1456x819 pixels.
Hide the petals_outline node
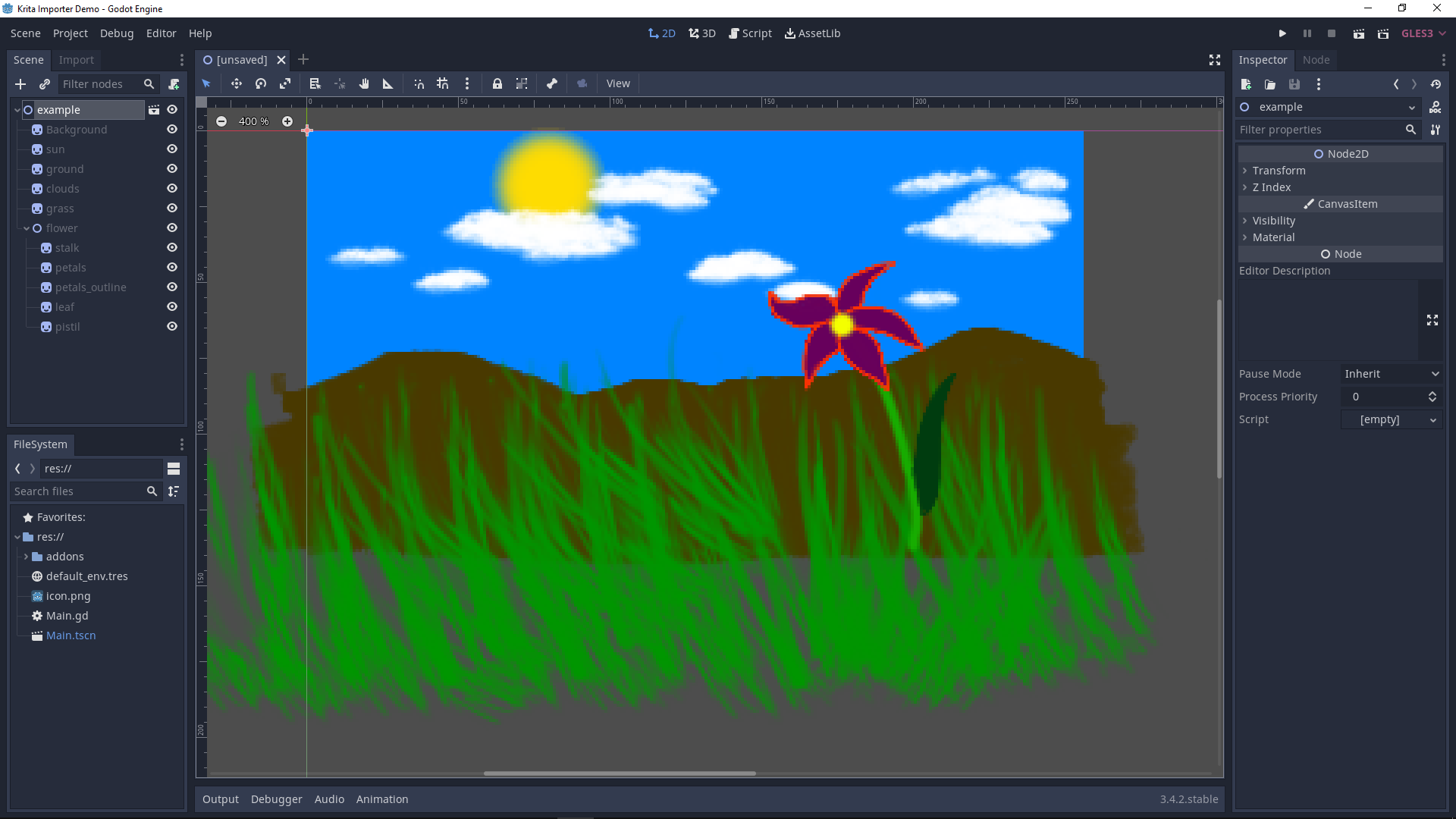(172, 287)
